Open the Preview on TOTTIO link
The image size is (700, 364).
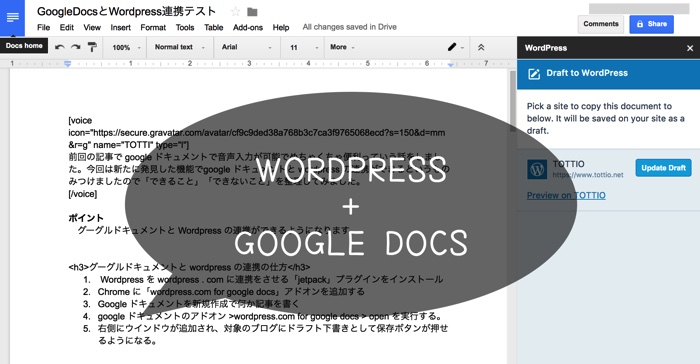point(566,195)
